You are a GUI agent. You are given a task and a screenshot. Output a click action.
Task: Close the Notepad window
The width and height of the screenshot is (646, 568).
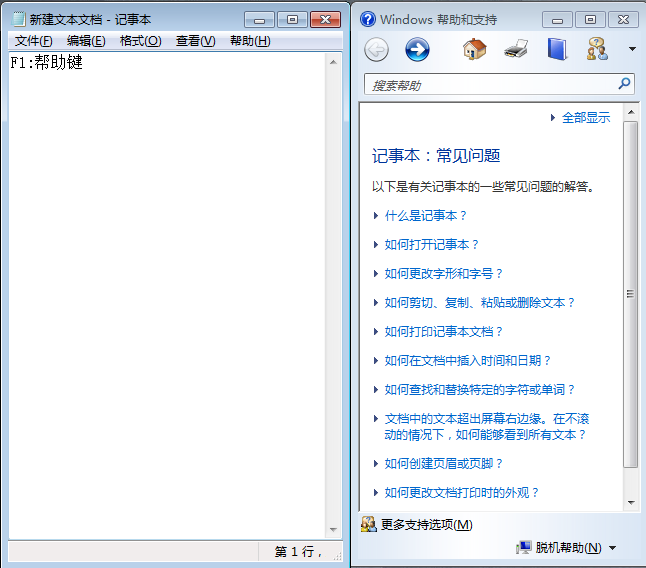click(x=325, y=19)
